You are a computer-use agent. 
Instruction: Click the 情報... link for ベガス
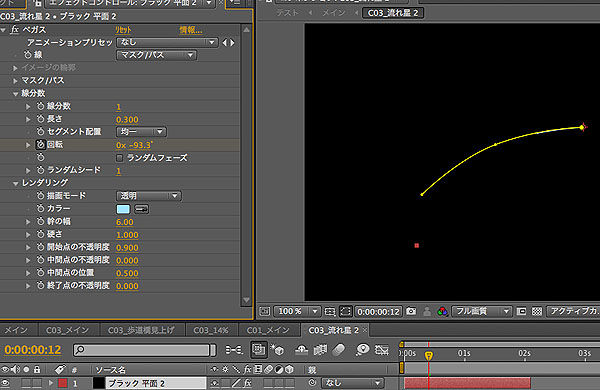click(191, 30)
